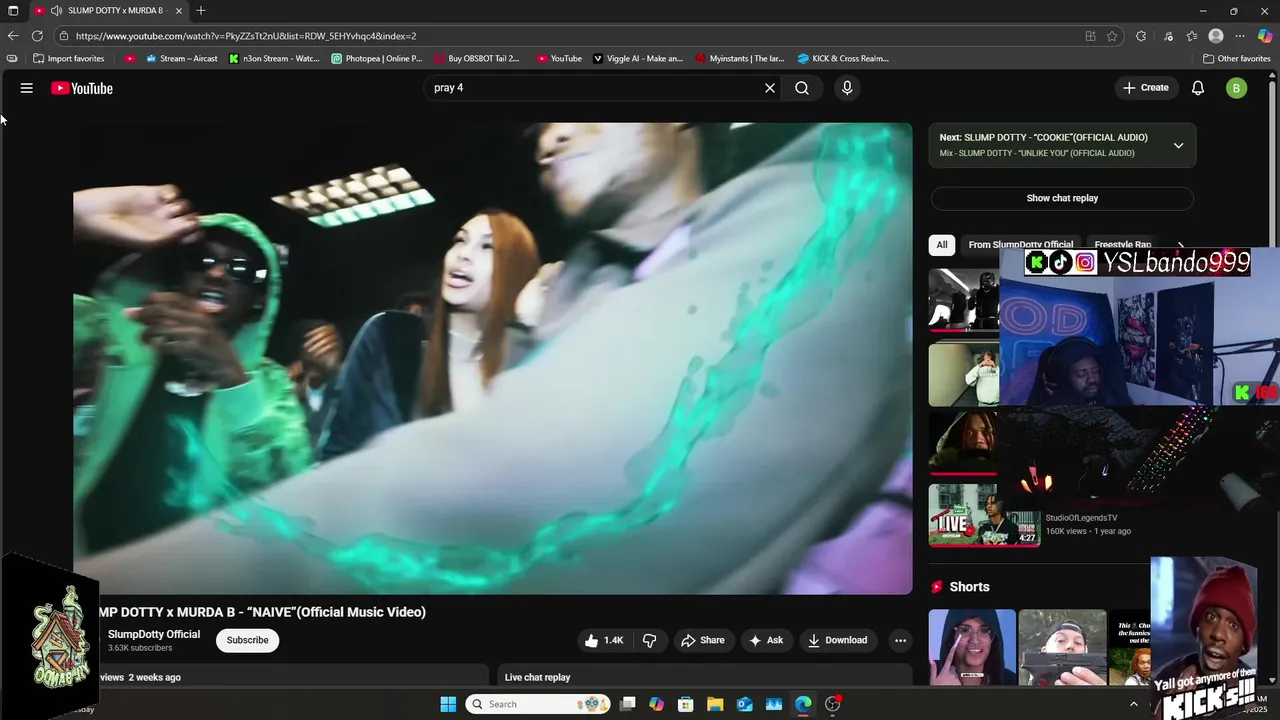Dislike the video with thumbs down
The width and height of the screenshot is (1280, 720).
pyautogui.click(x=649, y=640)
